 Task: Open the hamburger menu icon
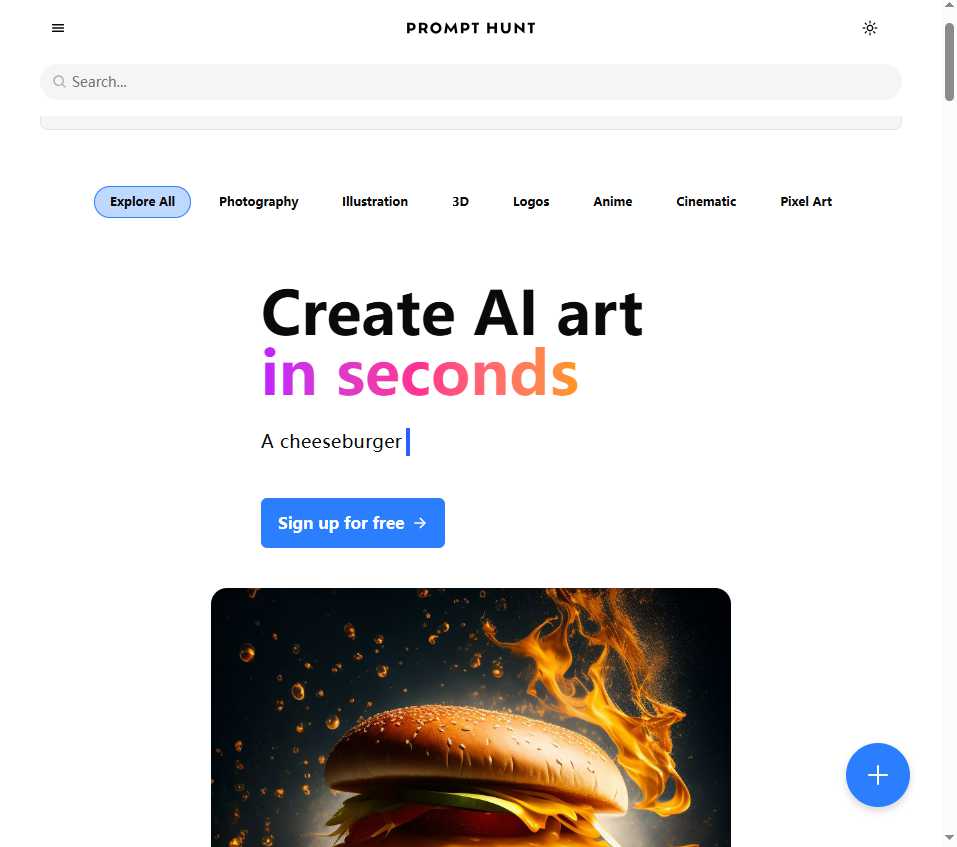click(58, 28)
